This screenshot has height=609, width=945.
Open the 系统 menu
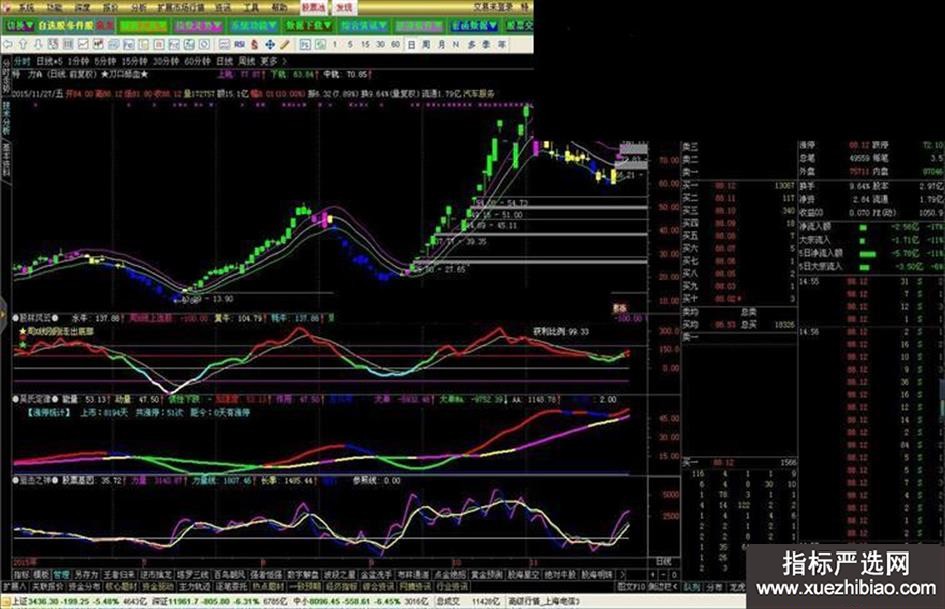click(x=25, y=8)
